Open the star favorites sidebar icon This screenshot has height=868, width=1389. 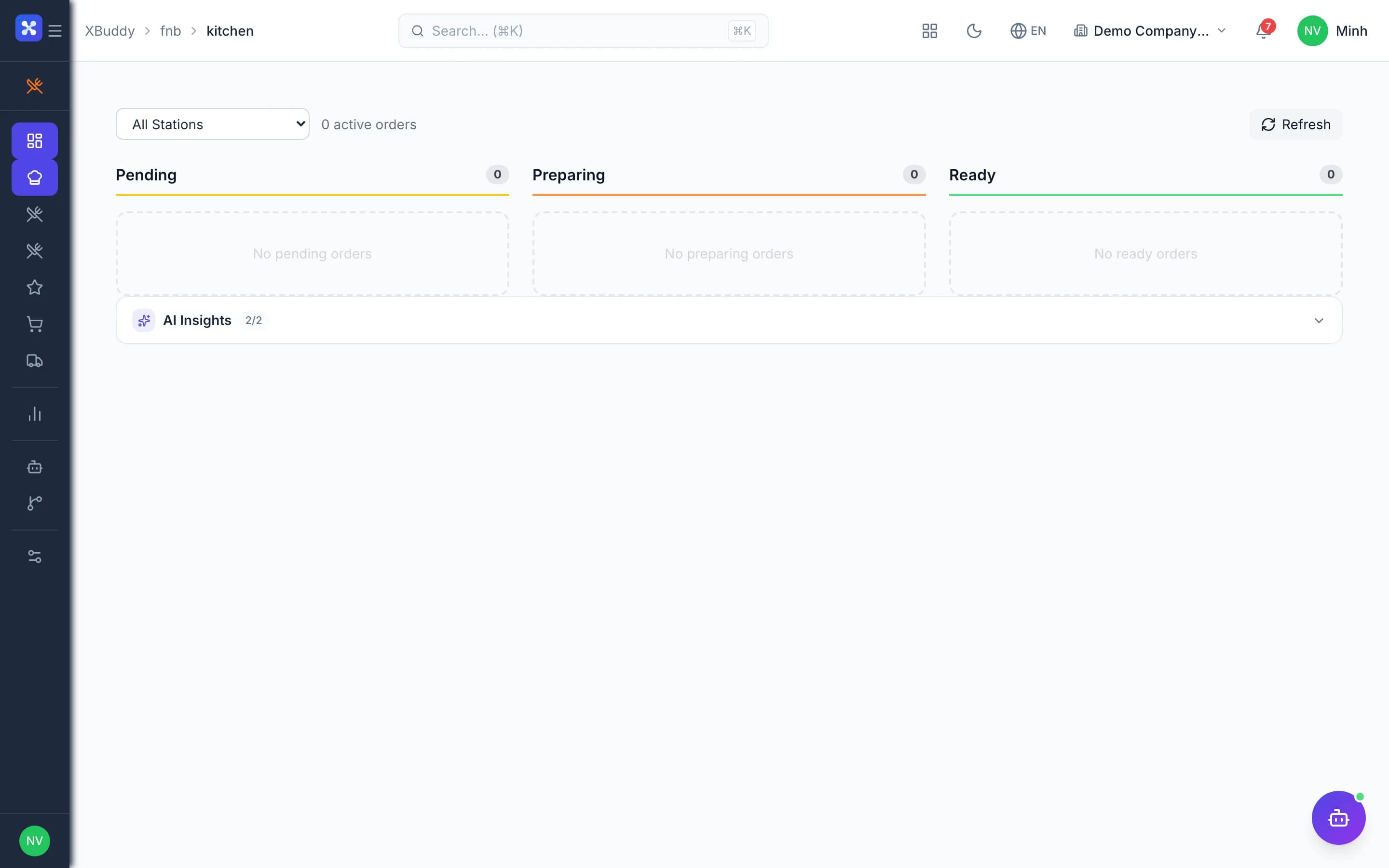pyautogui.click(x=34, y=287)
